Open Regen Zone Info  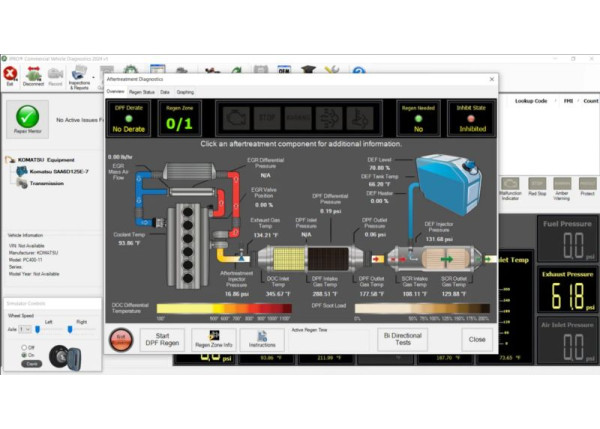[214, 339]
